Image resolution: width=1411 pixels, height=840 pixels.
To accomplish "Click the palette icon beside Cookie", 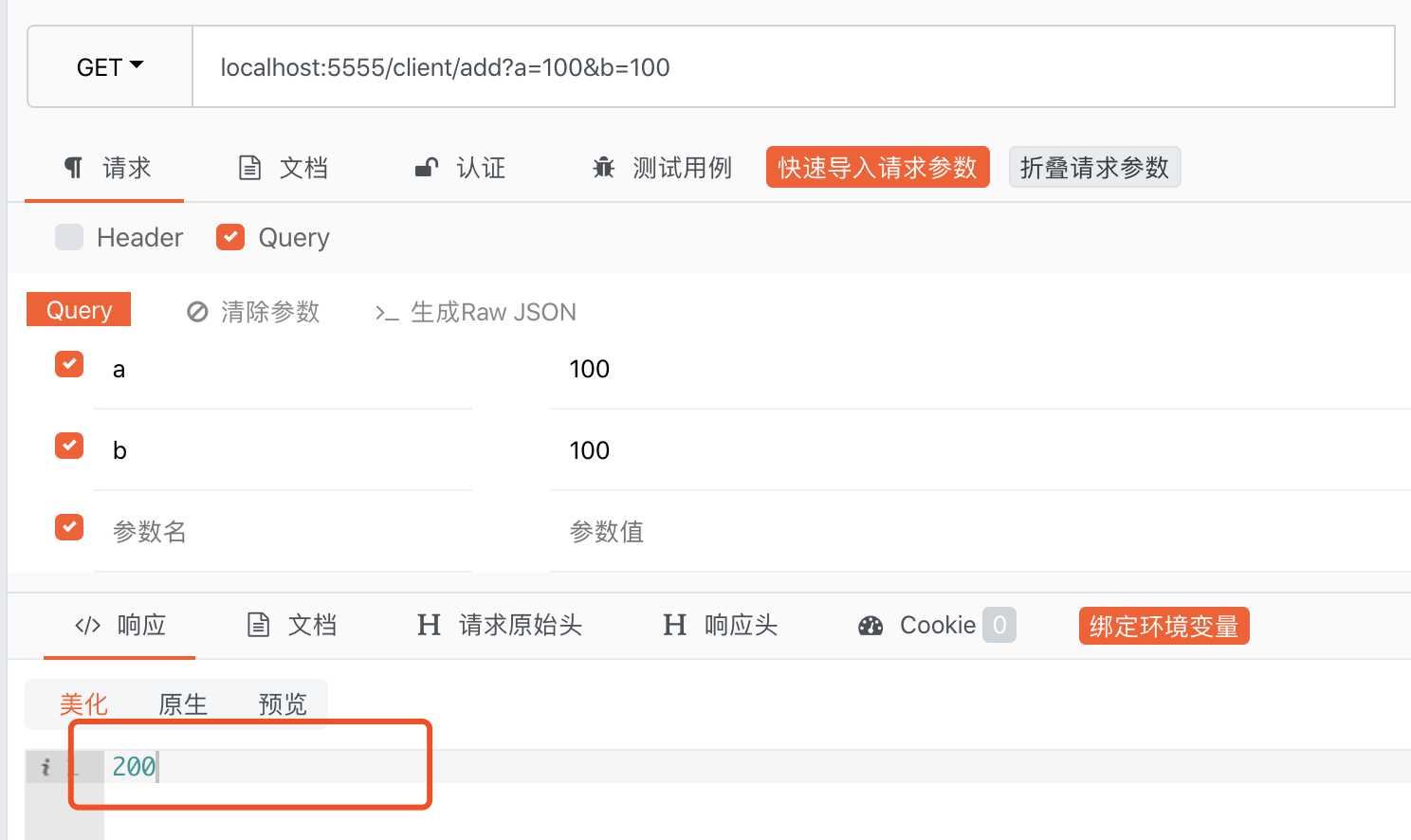I will click(x=870, y=626).
